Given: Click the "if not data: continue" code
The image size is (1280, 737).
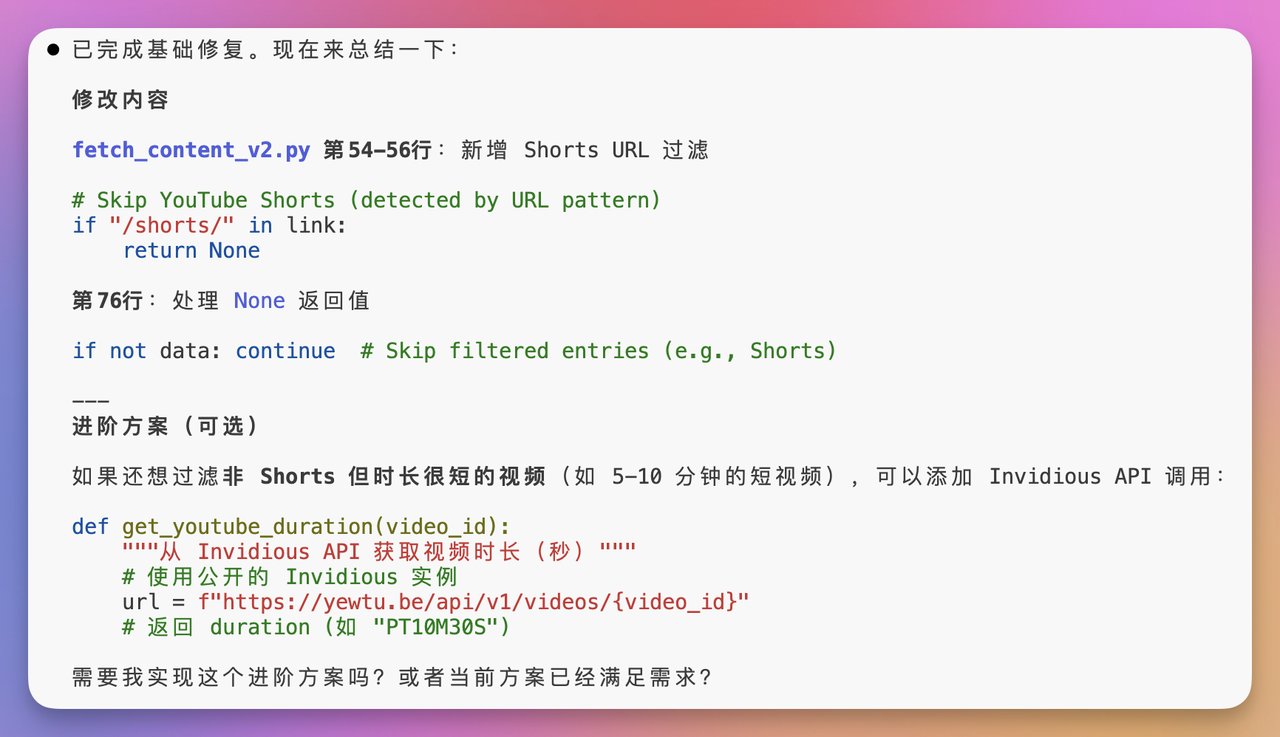Looking at the screenshot, I should pyautogui.click(x=203, y=351).
